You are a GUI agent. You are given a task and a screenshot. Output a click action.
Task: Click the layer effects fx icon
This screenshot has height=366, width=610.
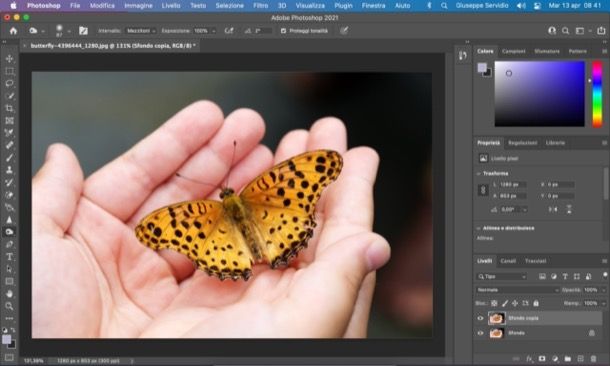coord(529,358)
